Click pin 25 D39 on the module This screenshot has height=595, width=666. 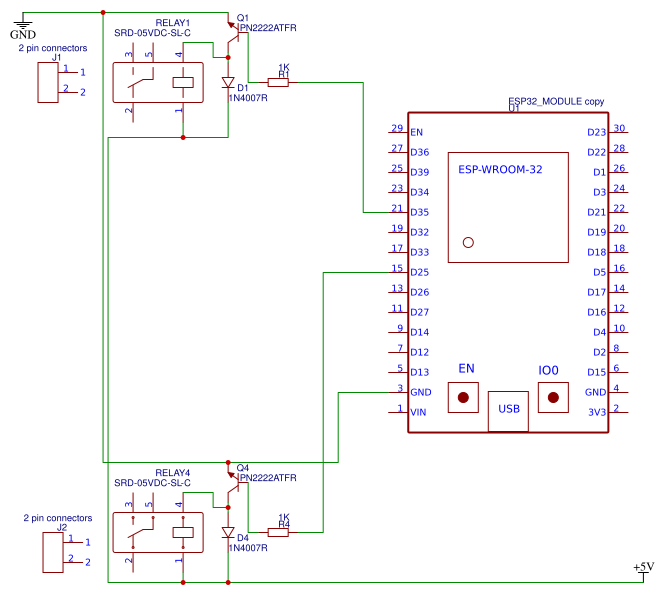(x=398, y=172)
